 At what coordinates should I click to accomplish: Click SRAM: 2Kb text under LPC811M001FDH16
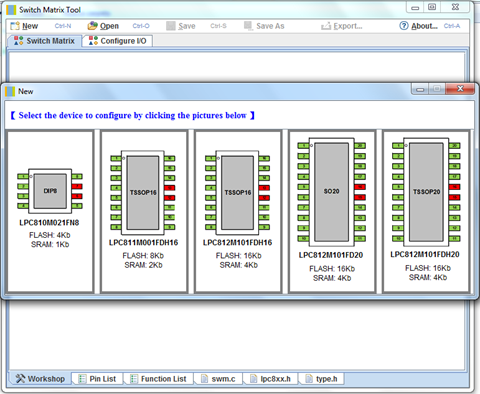[x=143, y=265]
